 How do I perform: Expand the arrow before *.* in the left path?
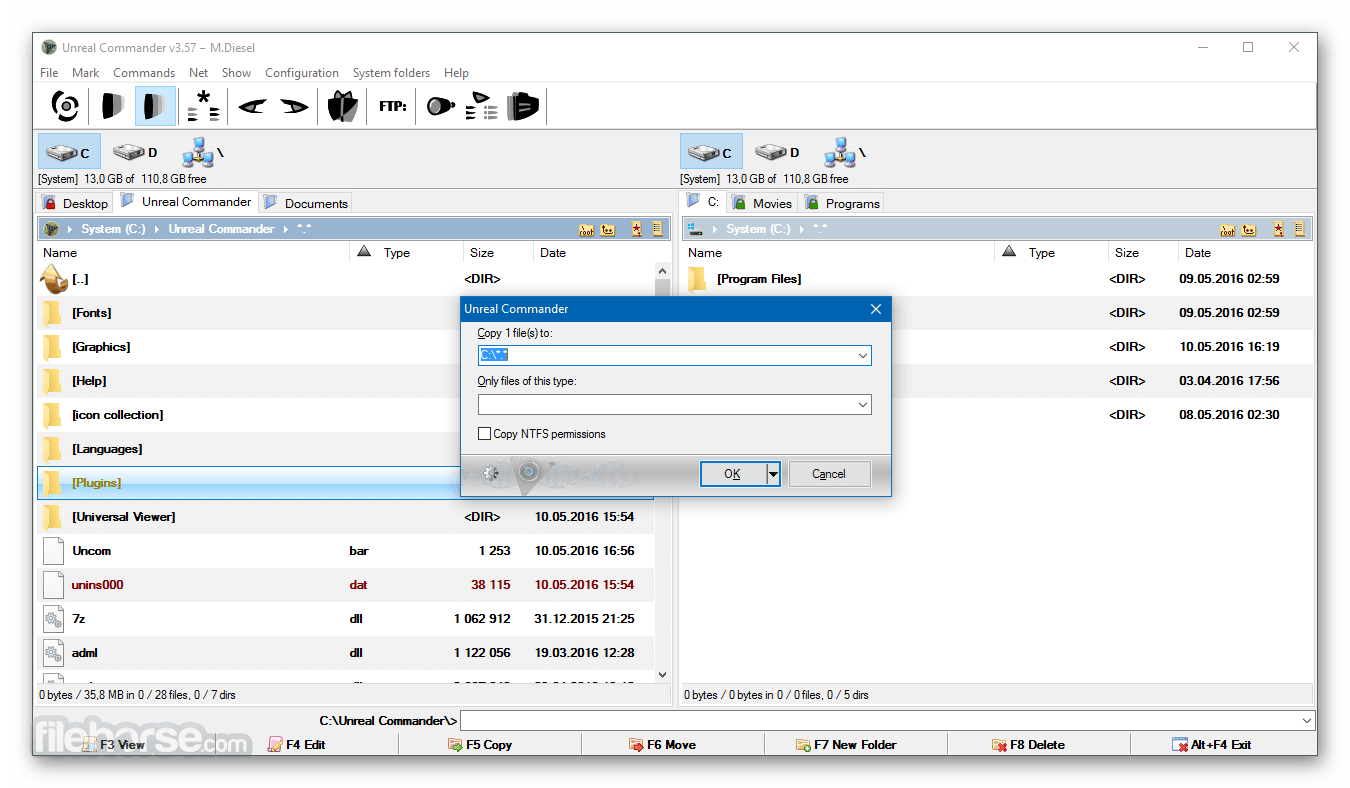tap(285, 229)
